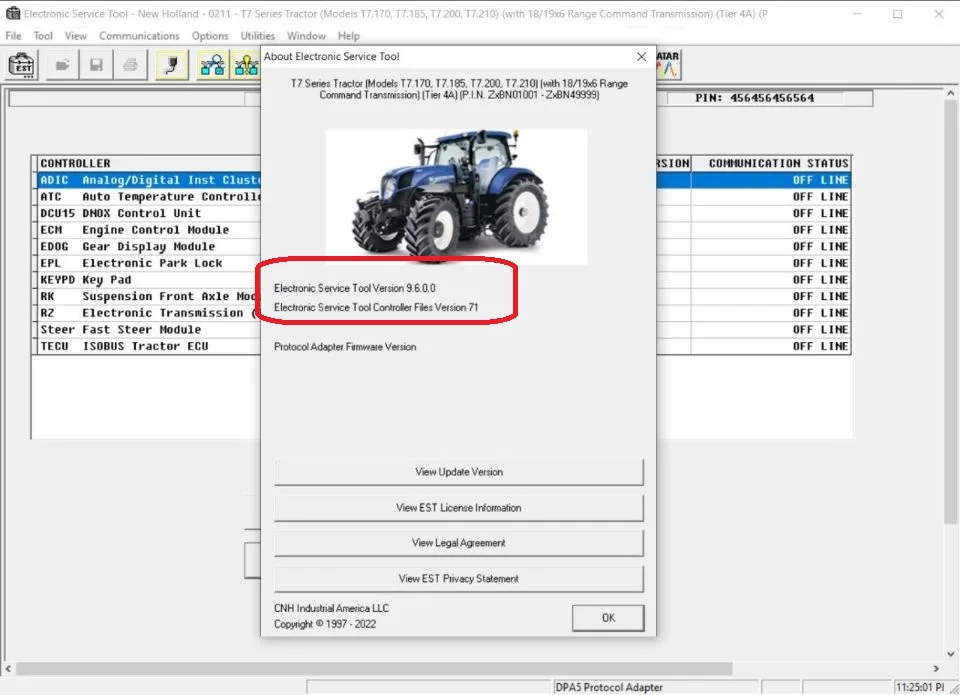
Task: Click the save diskette toolbar icon
Action: [96, 66]
